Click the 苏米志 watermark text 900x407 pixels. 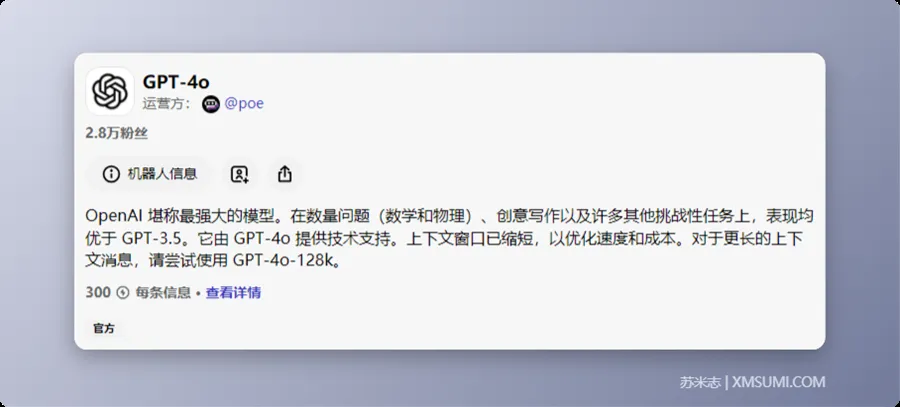699,382
